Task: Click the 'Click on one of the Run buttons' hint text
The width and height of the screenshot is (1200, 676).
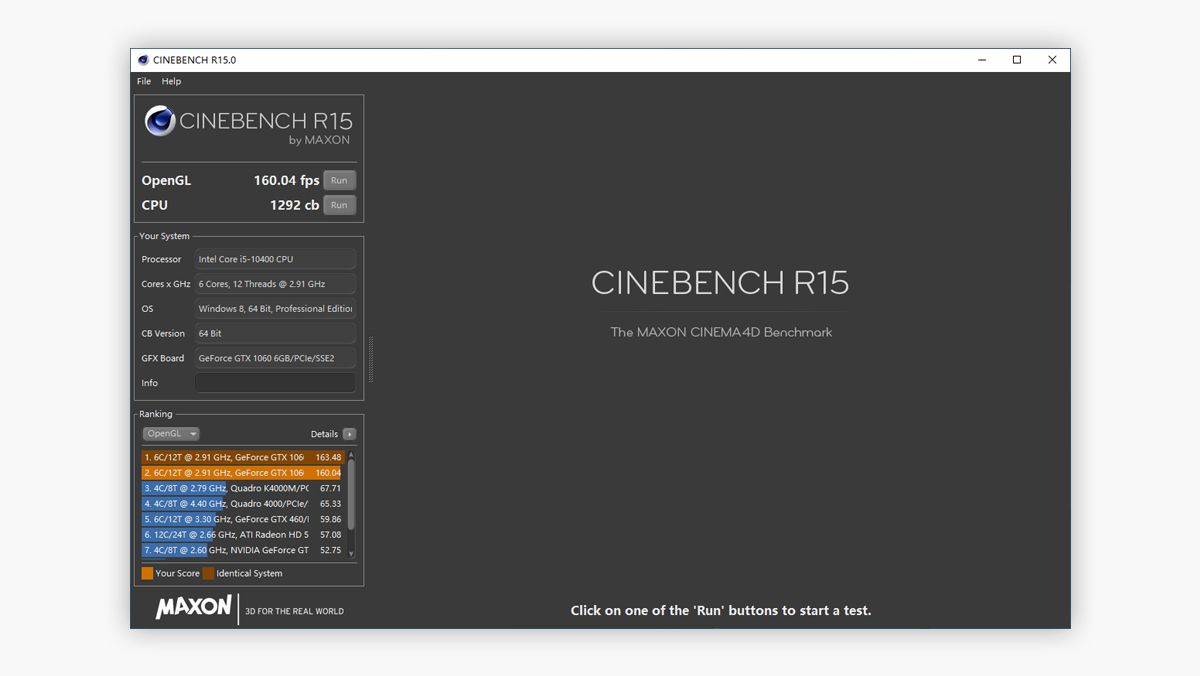Action: coord(721,610)
